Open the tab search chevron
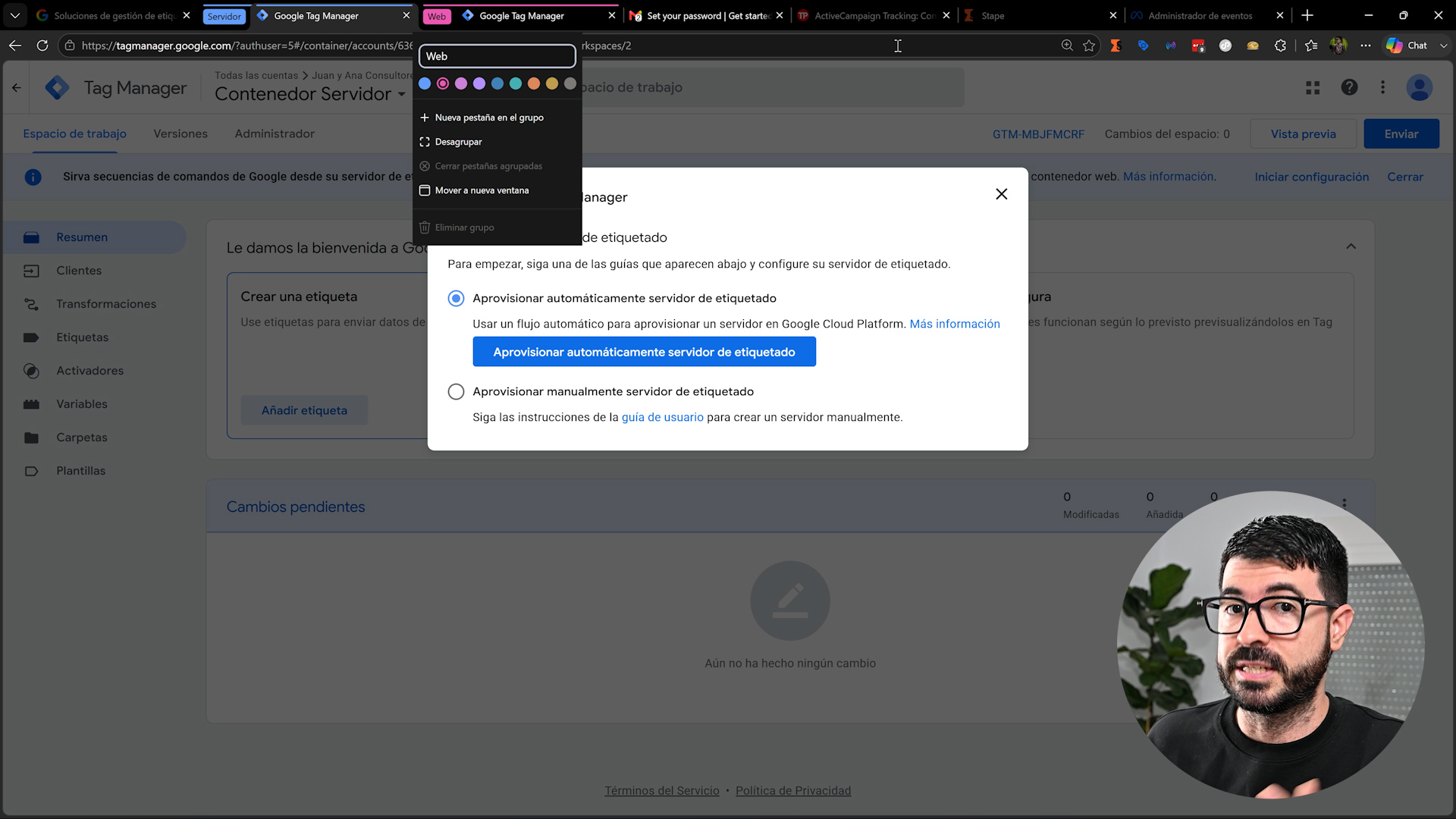The image size is (1456, 819). point(15,15)
